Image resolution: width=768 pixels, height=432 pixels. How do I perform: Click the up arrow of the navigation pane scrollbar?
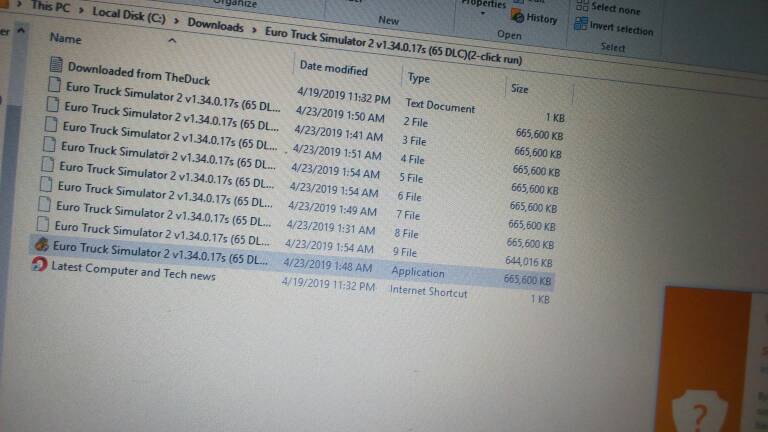(21, 30)
